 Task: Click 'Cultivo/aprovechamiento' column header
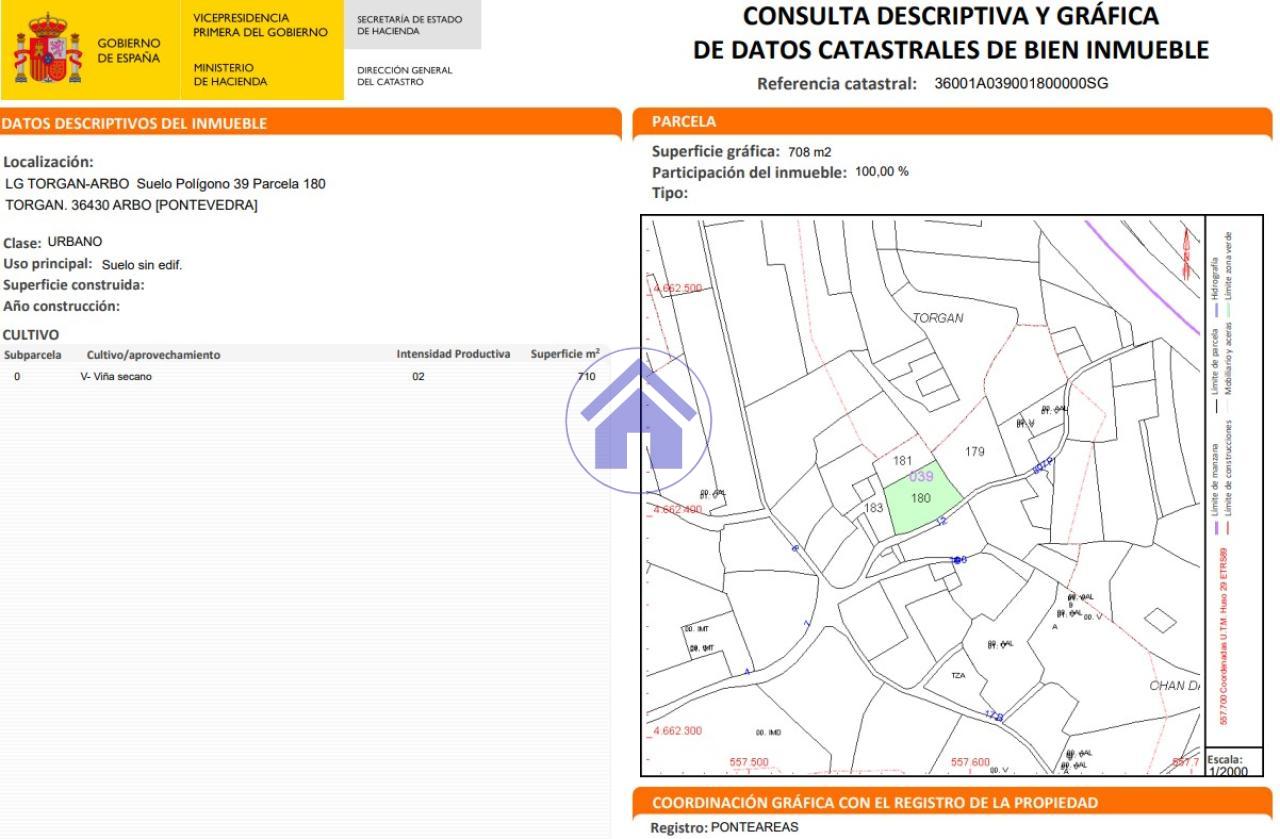pos(153,355)
